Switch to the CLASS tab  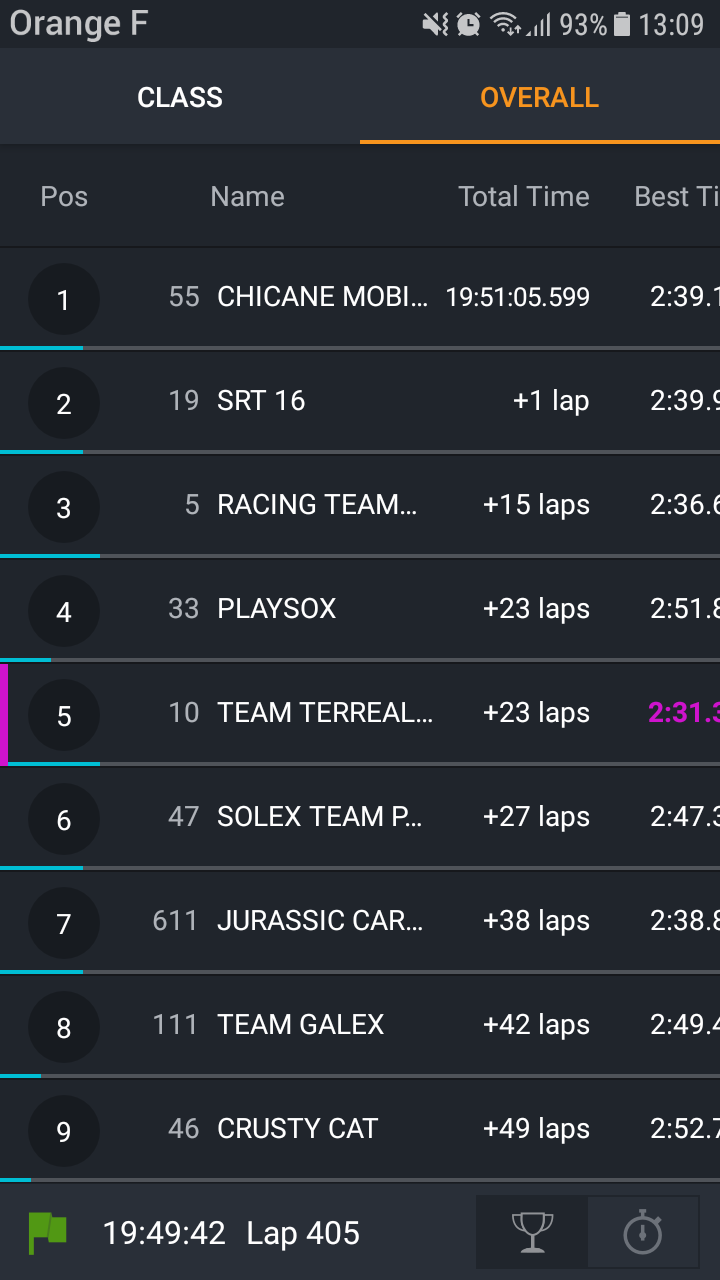click(180, 97)
